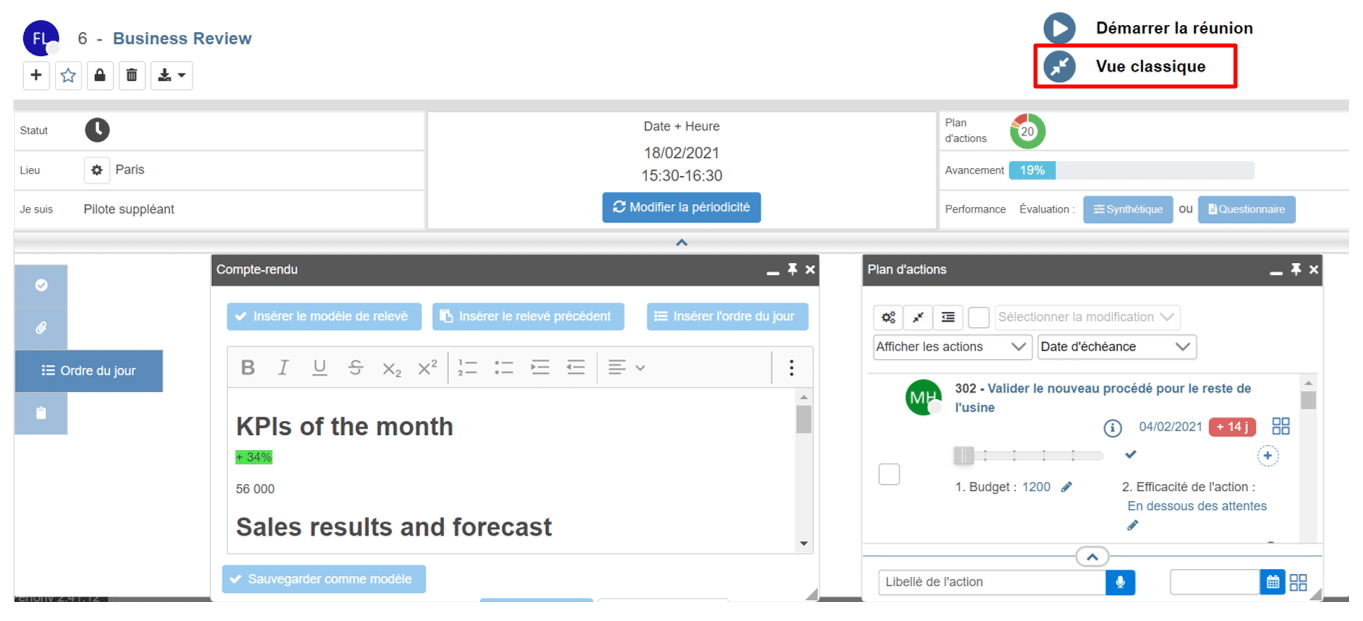
Task: Toggle bold formatting in the editor
Action: tap(248, 368)
